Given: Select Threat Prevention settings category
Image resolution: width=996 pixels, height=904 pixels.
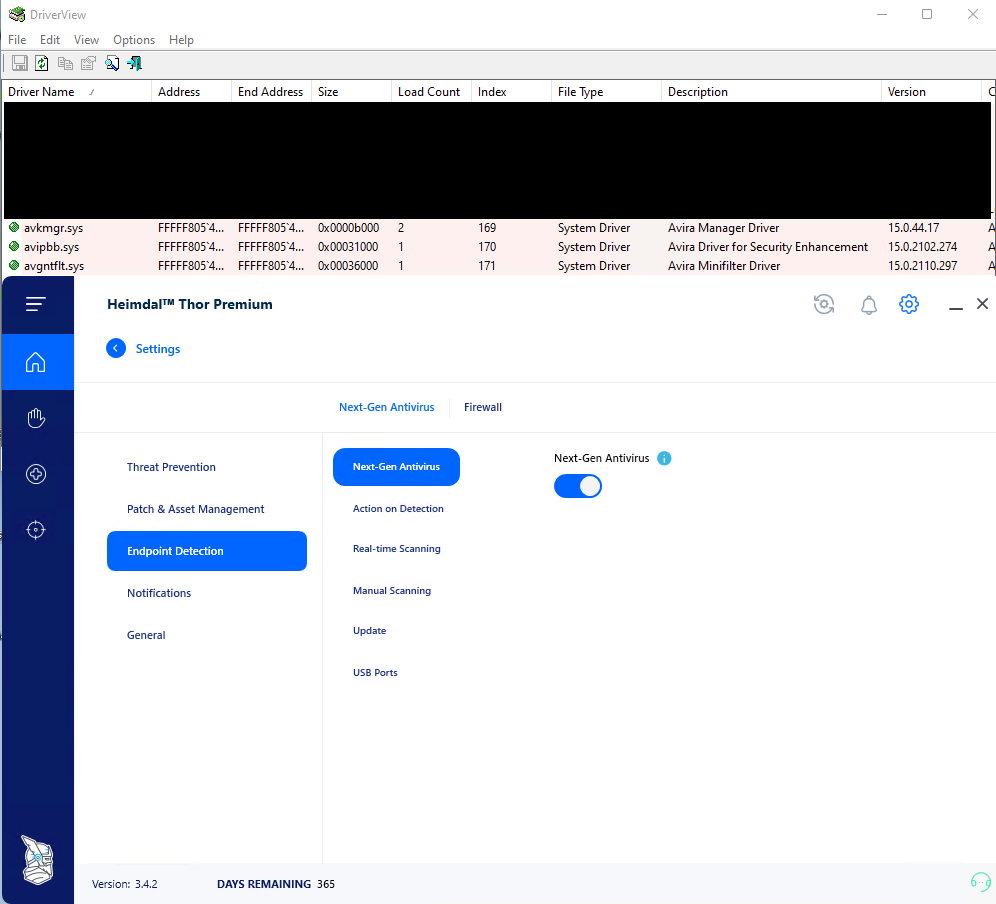Looking at the screenshot, I should click(x=171, y=467).
